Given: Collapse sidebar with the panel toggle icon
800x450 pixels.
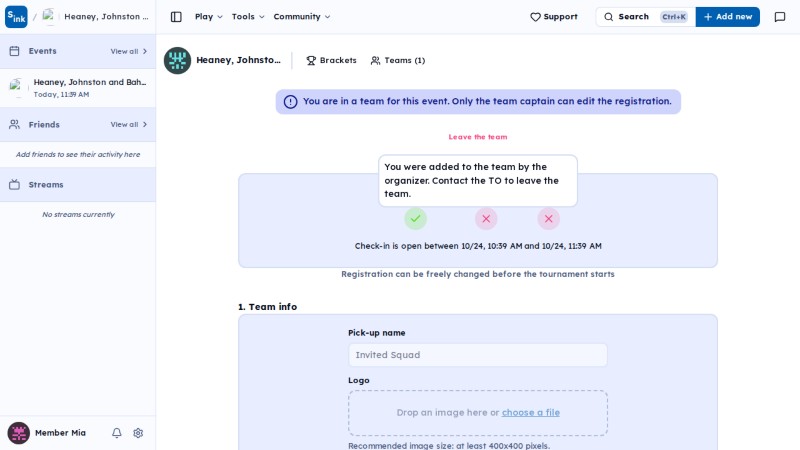Looking at the screenshot, I should [176, 17].
